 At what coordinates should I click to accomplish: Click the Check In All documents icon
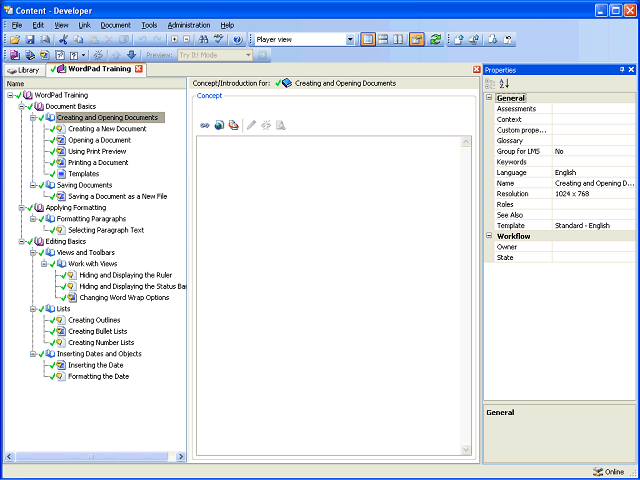(474, 40)
